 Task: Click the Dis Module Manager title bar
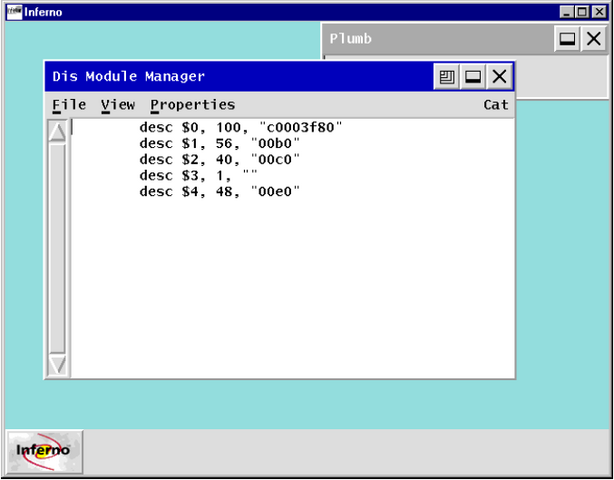pyautogui.click(x=238, y=77)
